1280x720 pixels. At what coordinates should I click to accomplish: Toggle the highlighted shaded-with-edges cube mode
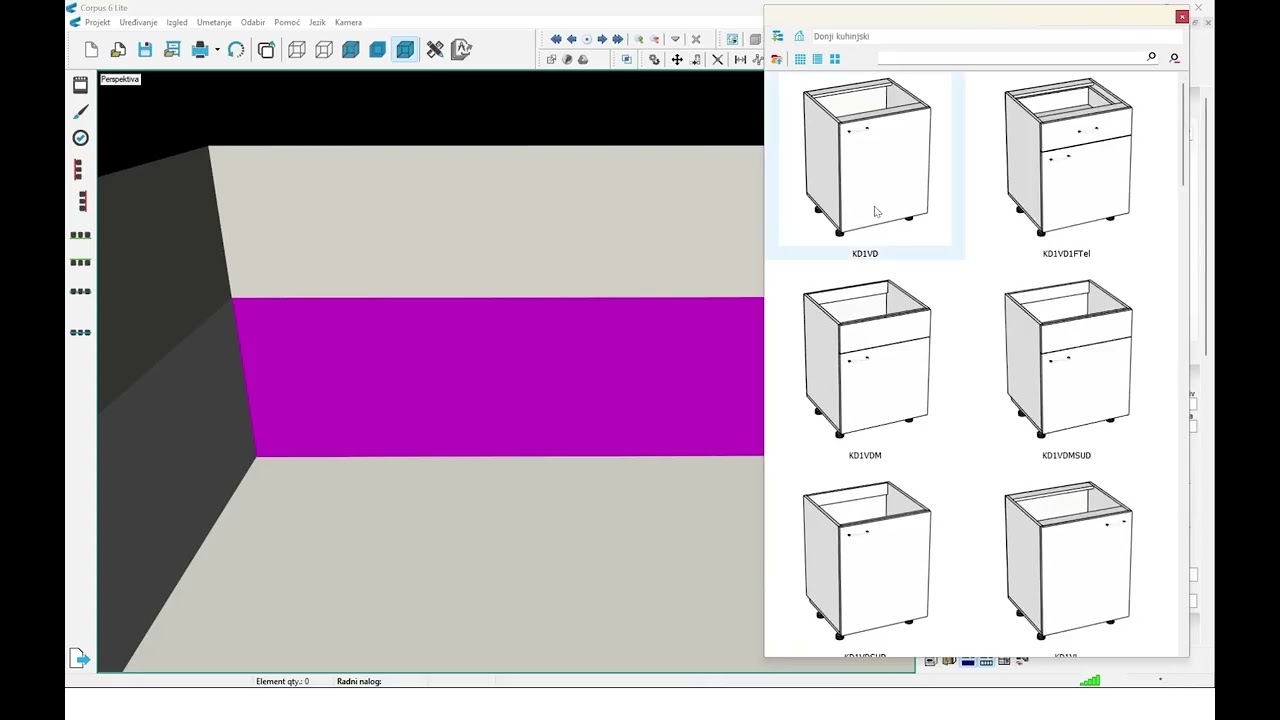coord(405,50)
